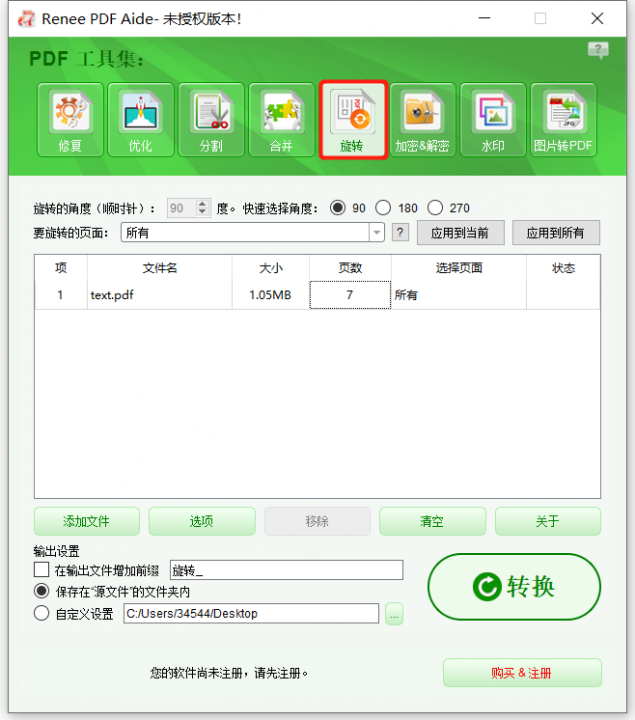The image size is (635, 720).
Task: Open the folder browse '...' button
Action: pos(394,614)
